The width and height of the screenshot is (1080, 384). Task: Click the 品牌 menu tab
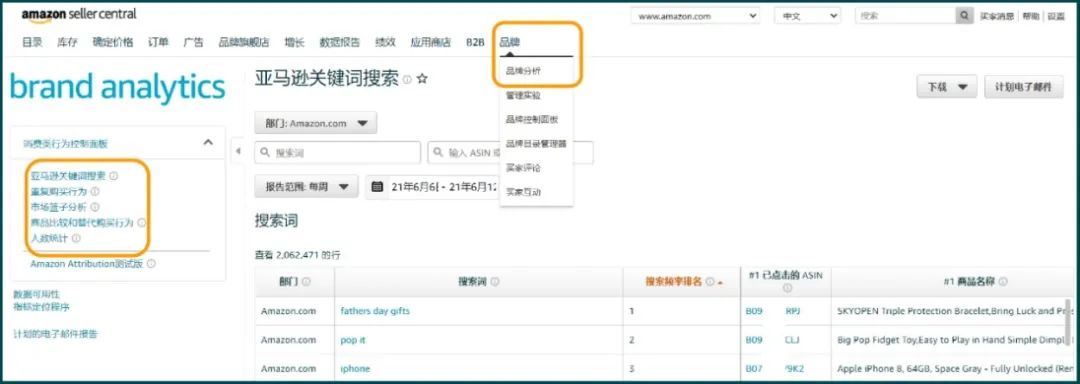point(510,42)
